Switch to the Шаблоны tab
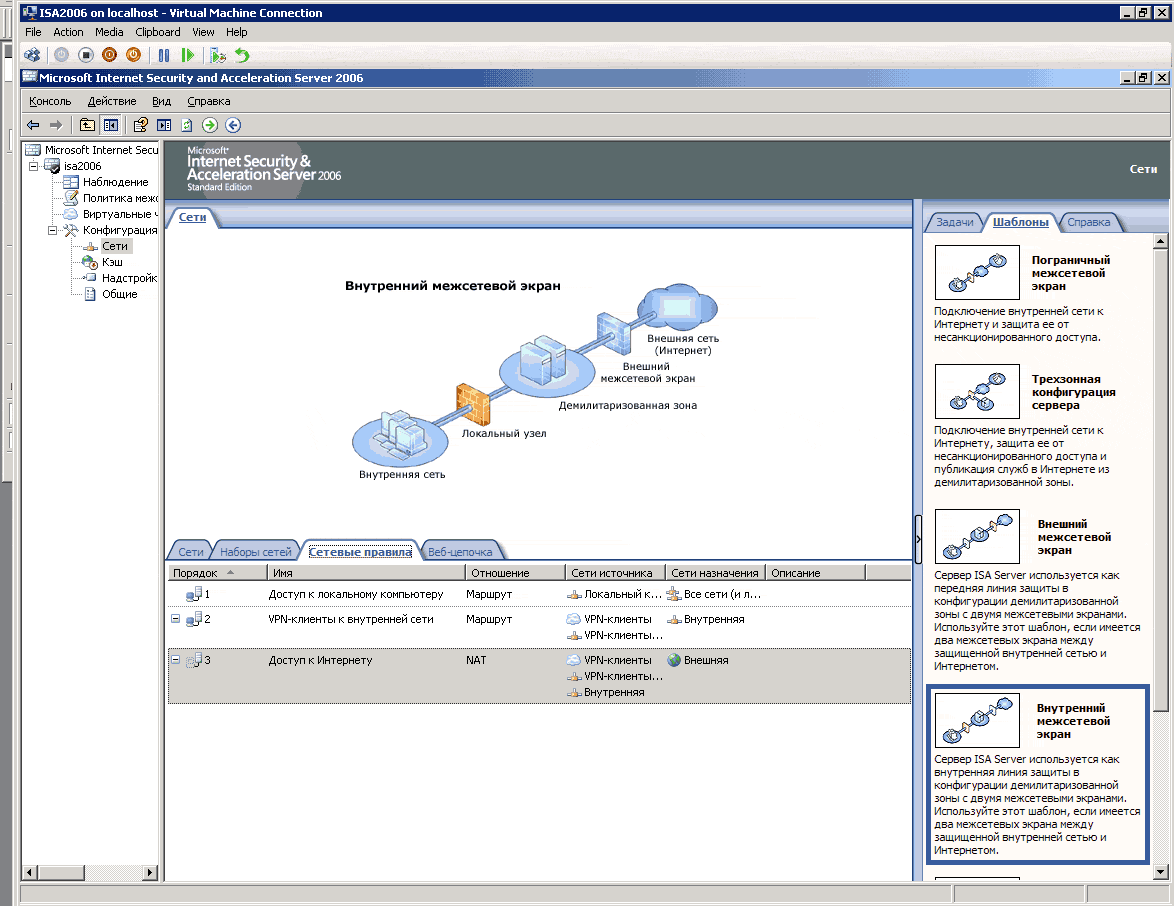 point(1021,222)
